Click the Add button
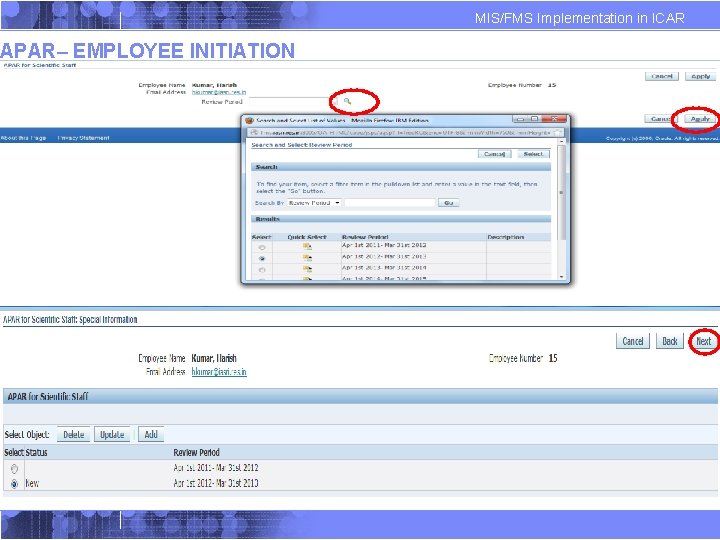This screenshot has width=720, height=540. click(151, 434)
